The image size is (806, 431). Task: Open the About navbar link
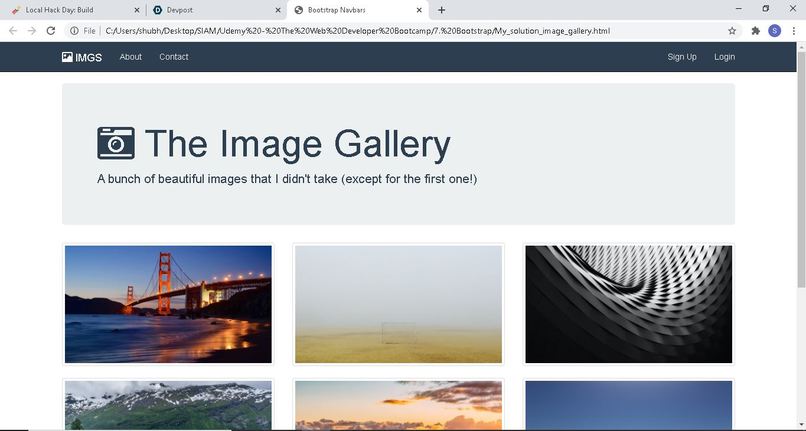131,57
